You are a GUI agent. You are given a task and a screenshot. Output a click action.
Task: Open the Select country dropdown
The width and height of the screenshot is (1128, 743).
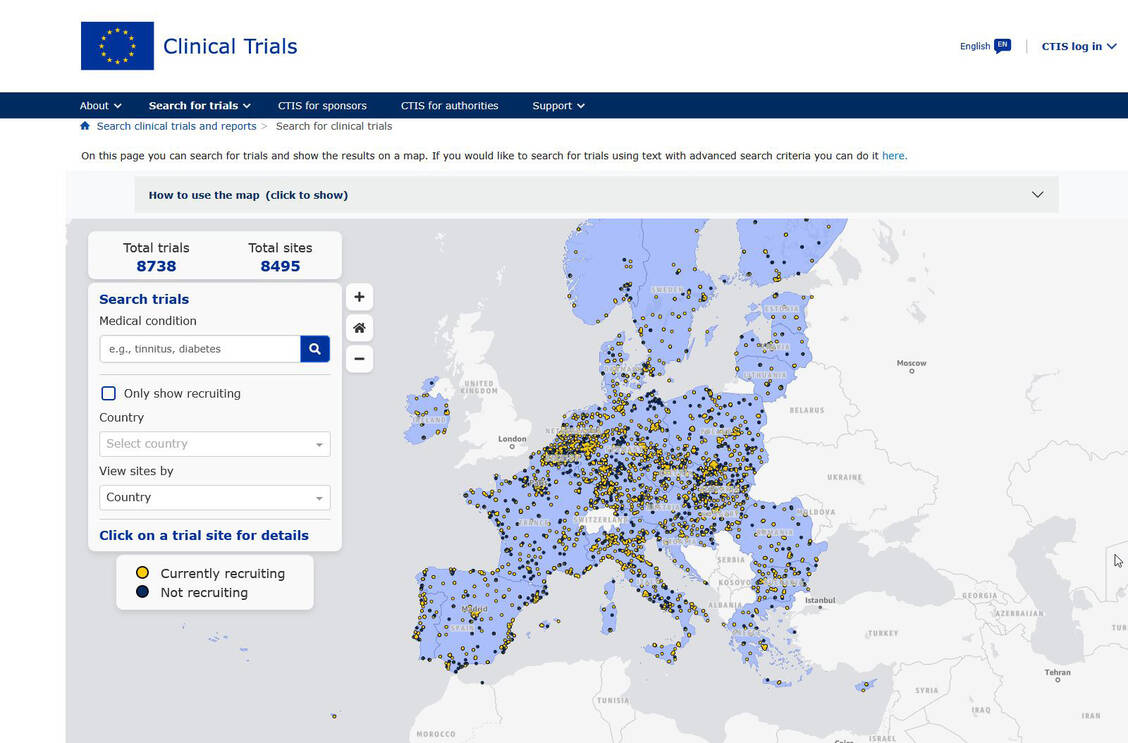[x=214, y=444]
